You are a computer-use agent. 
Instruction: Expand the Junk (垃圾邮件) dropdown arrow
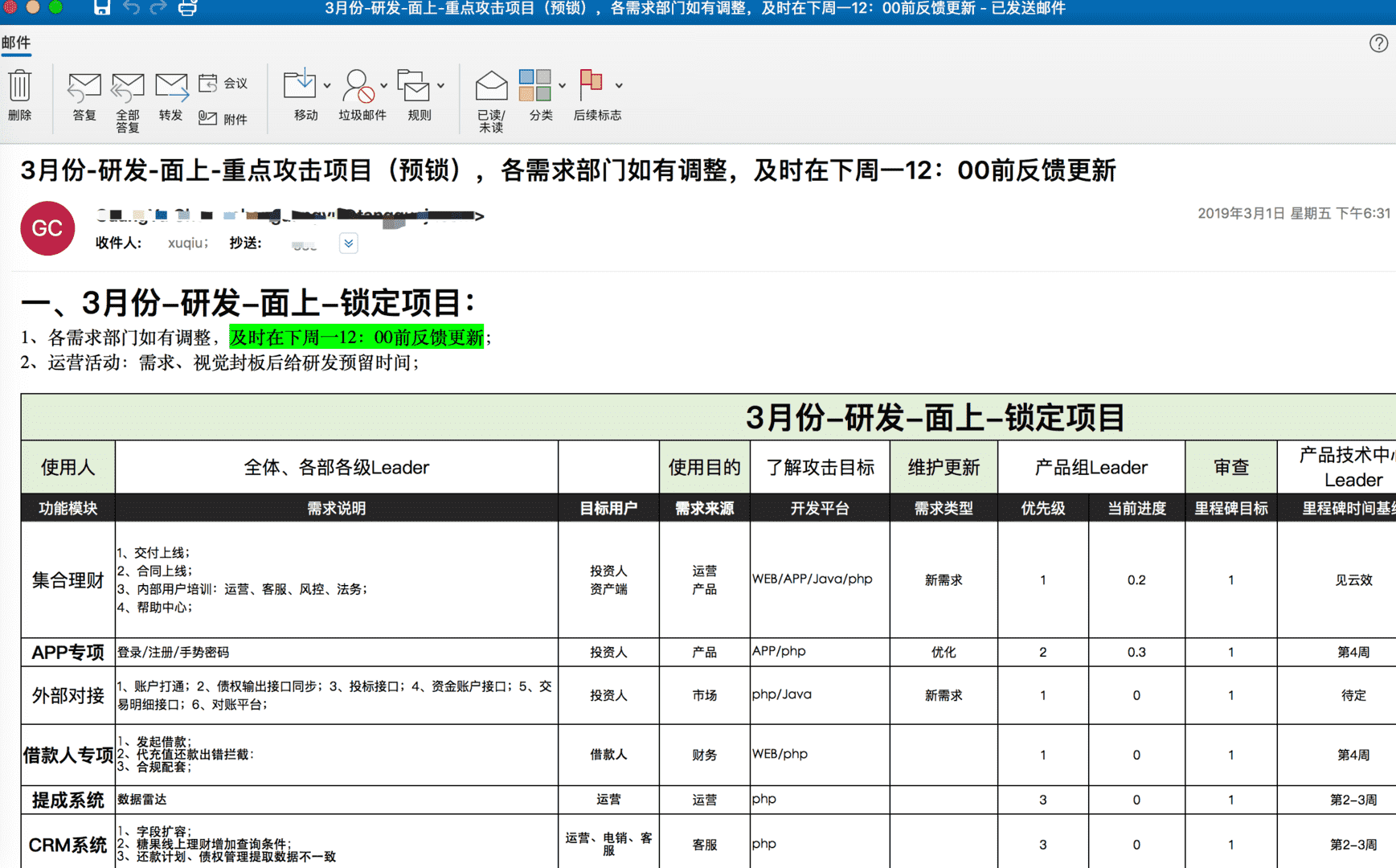384,85
